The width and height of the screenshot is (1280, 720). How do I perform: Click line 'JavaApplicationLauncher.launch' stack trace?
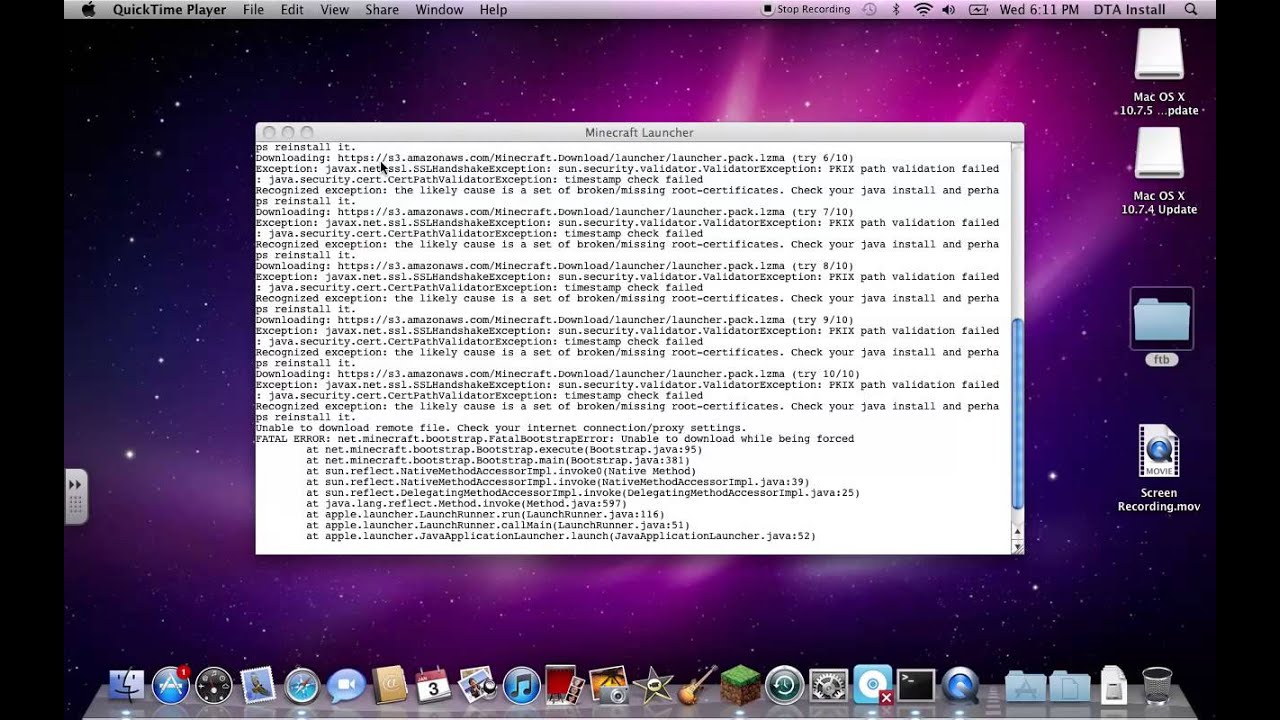pos(561,536)
